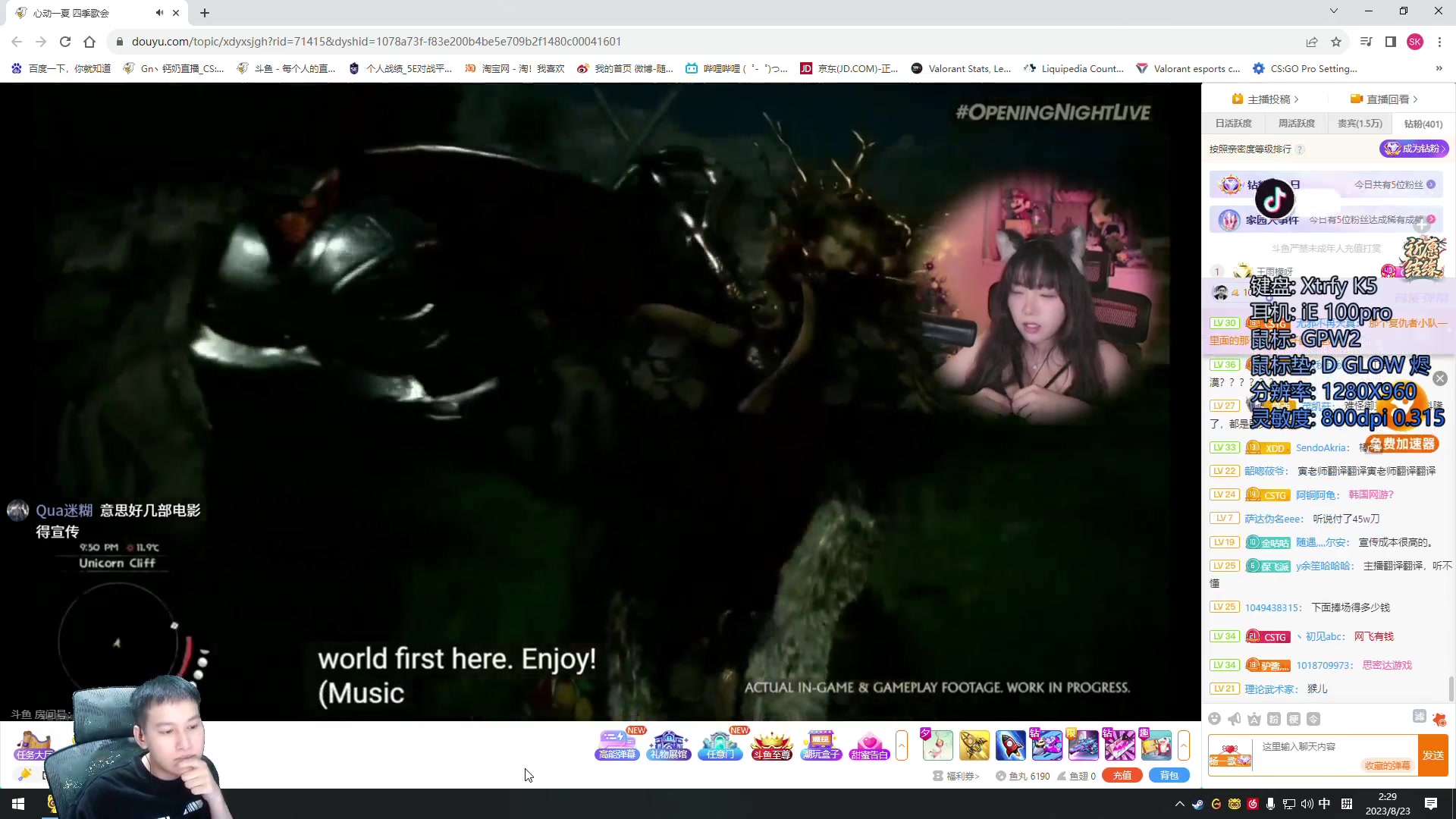This screenshot has height=819, width=1456.
Task: Open the 滤 chat filter icon
Action: (x=1420, y=717)
